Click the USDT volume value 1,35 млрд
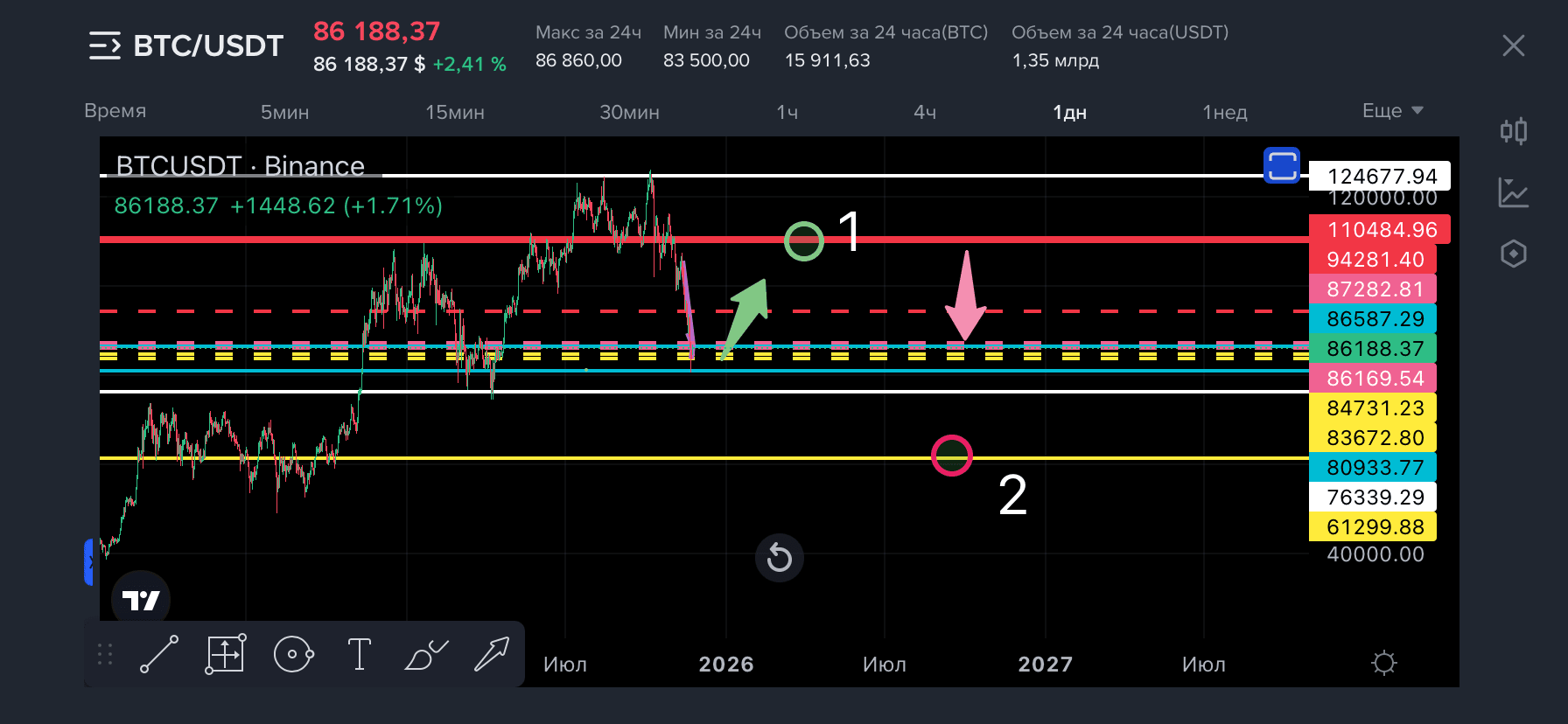 1055,60
